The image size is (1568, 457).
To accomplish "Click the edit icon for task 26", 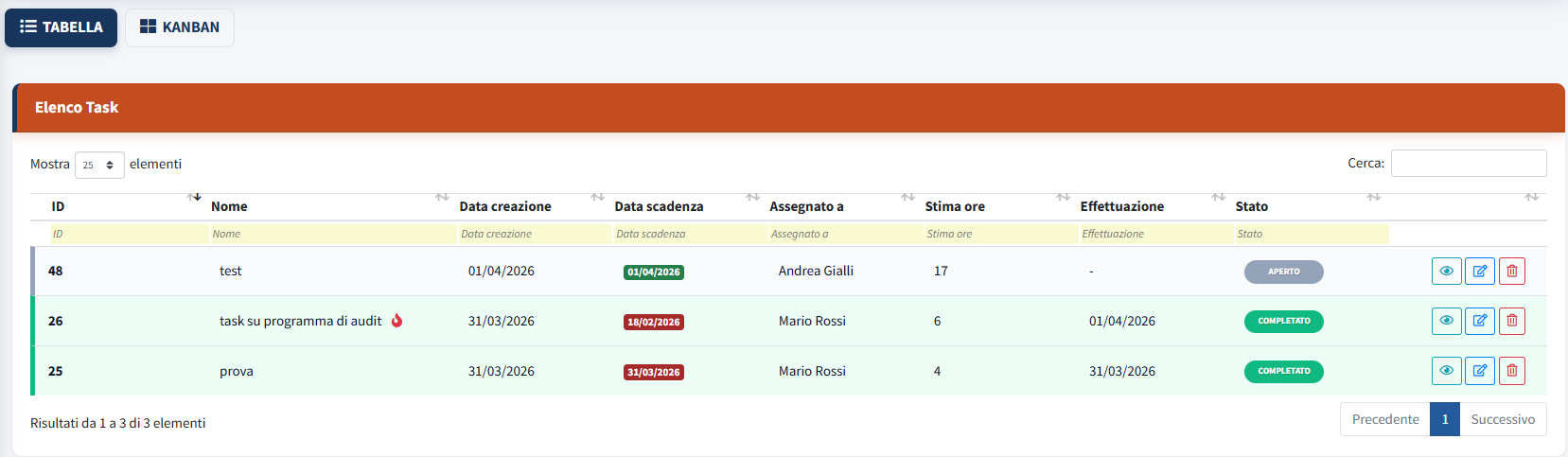I will (x=1479, y=321).
